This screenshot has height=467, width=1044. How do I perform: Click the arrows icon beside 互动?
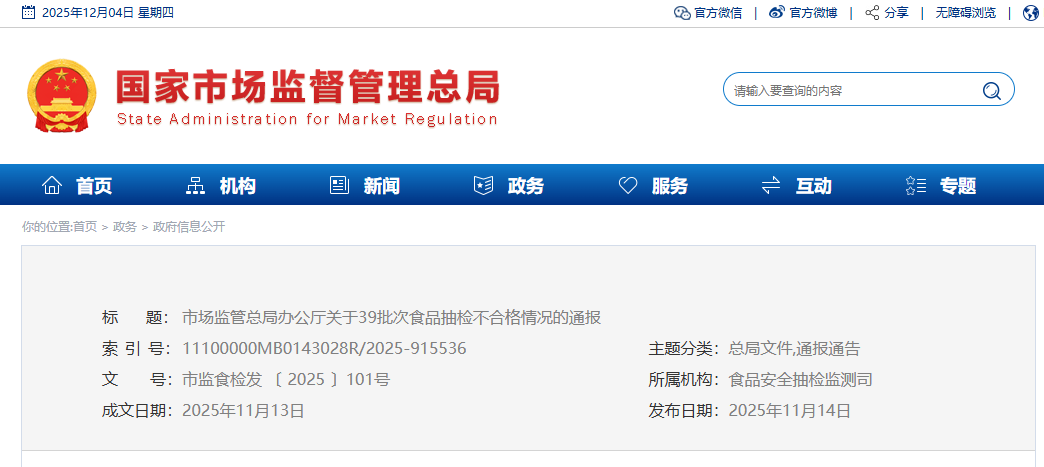(x=771, y=185)
